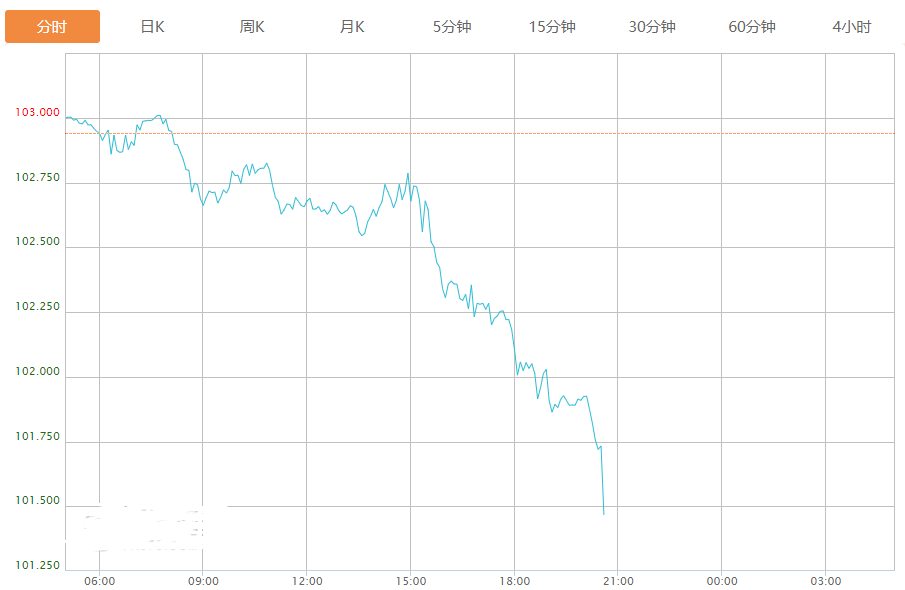
Task: Switch to the 日K chart tab
Action: [x=152, y=27]
